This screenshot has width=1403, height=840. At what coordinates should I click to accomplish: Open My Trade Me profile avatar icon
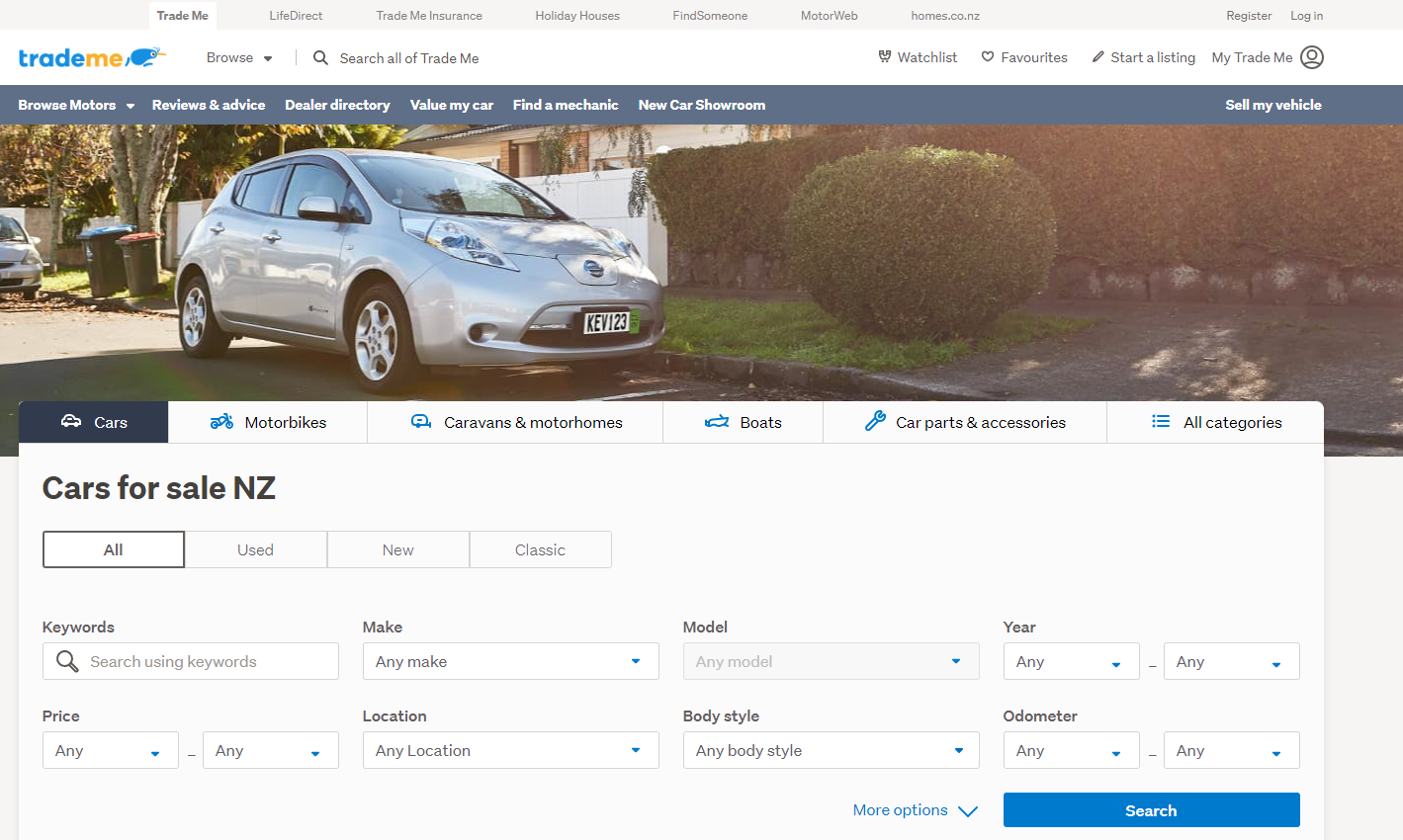coord(1312,57)
